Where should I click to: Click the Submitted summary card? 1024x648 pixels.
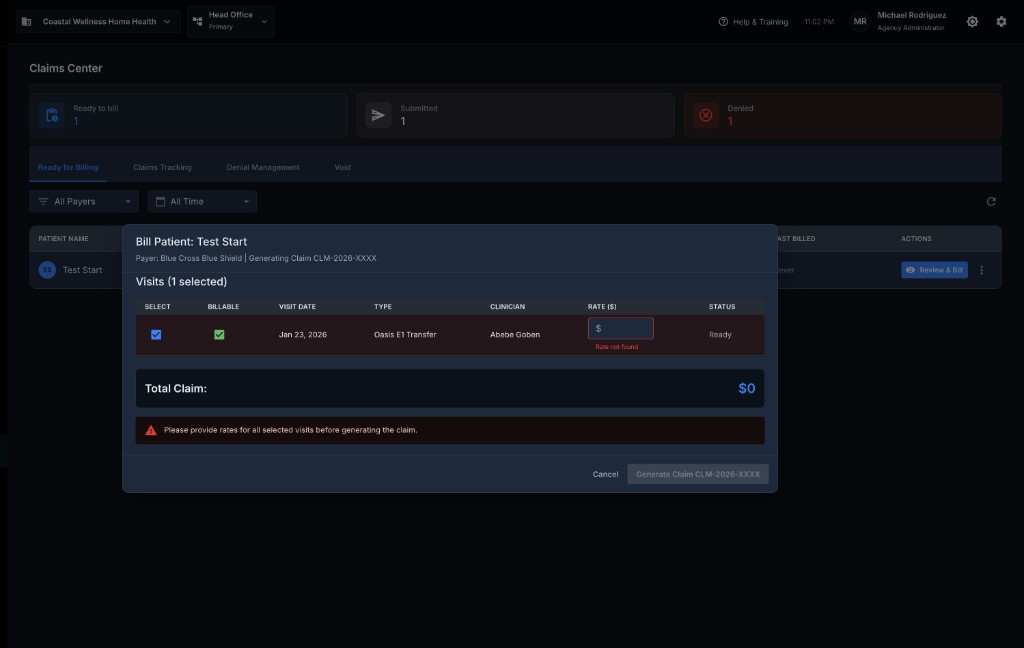click(x=515, y=115)
